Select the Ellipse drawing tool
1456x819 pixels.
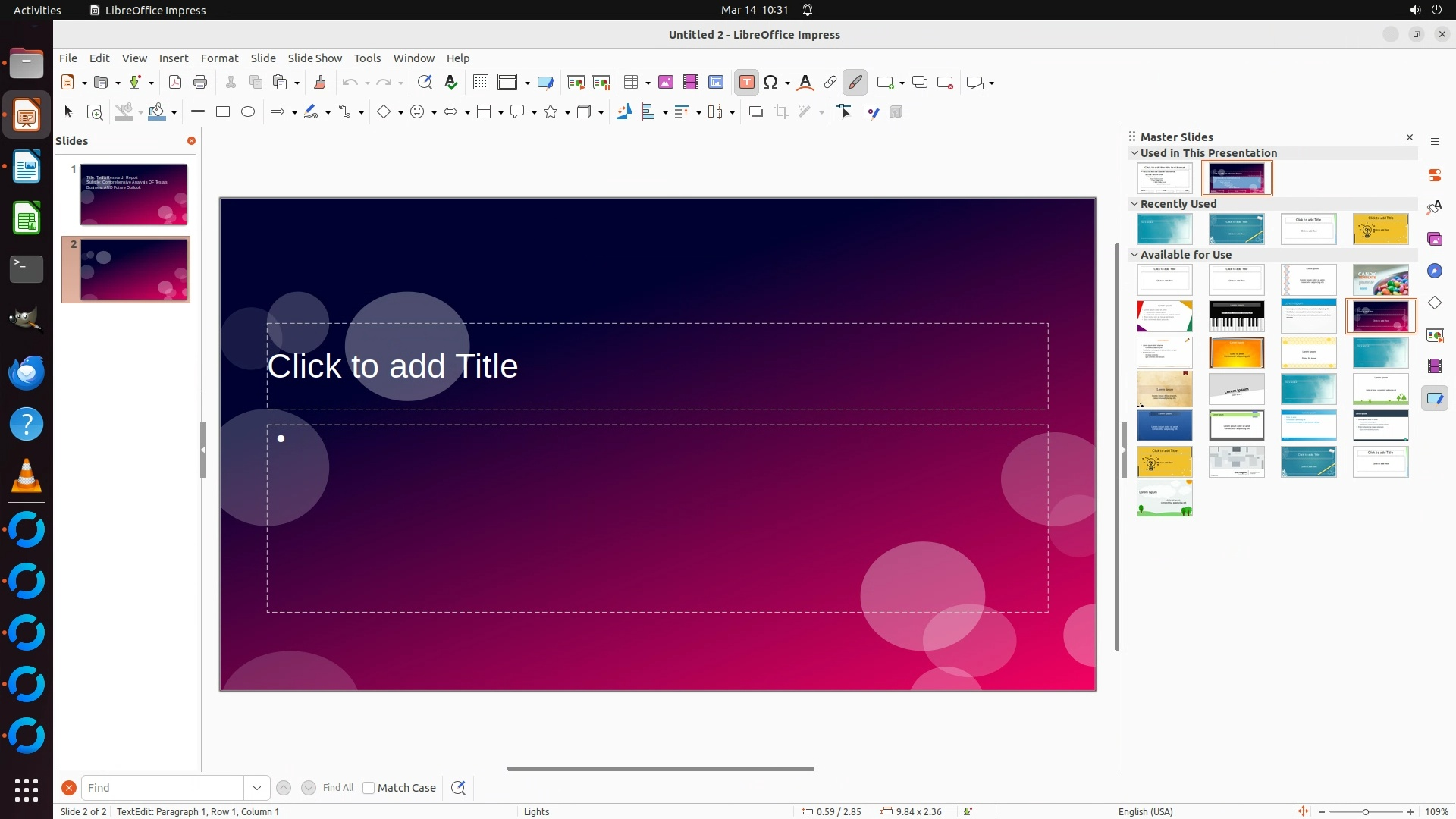248,112
